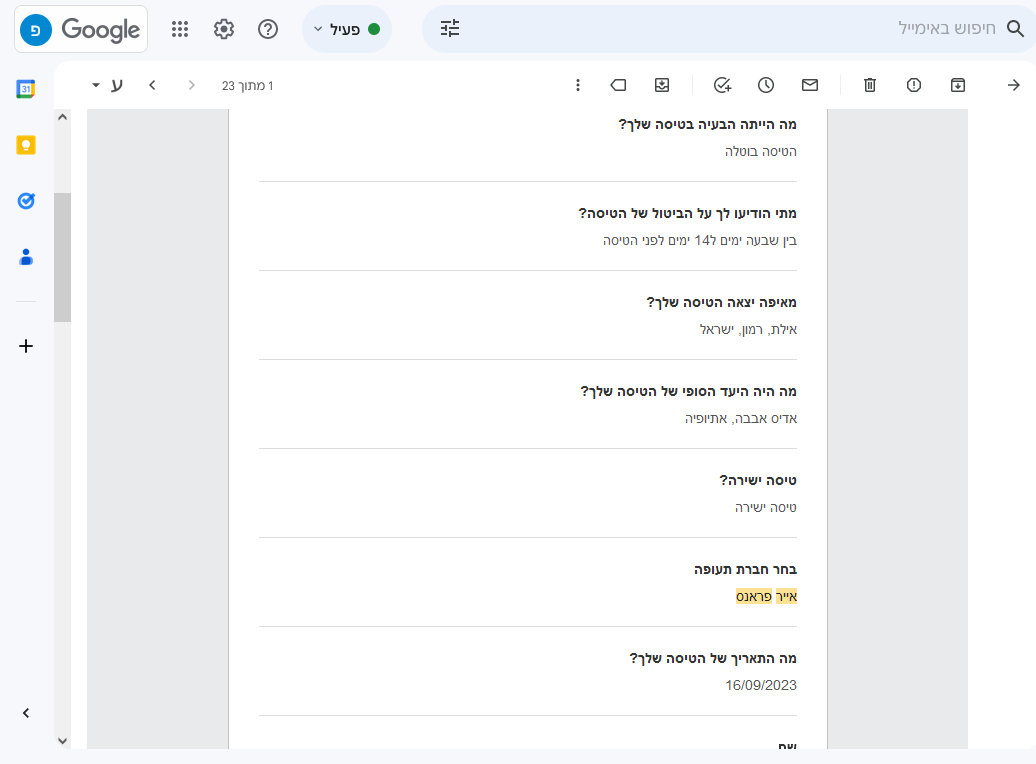Delete this email with trash icon
The height and width of the screenshot is (764, 1036).
point(870,85)
